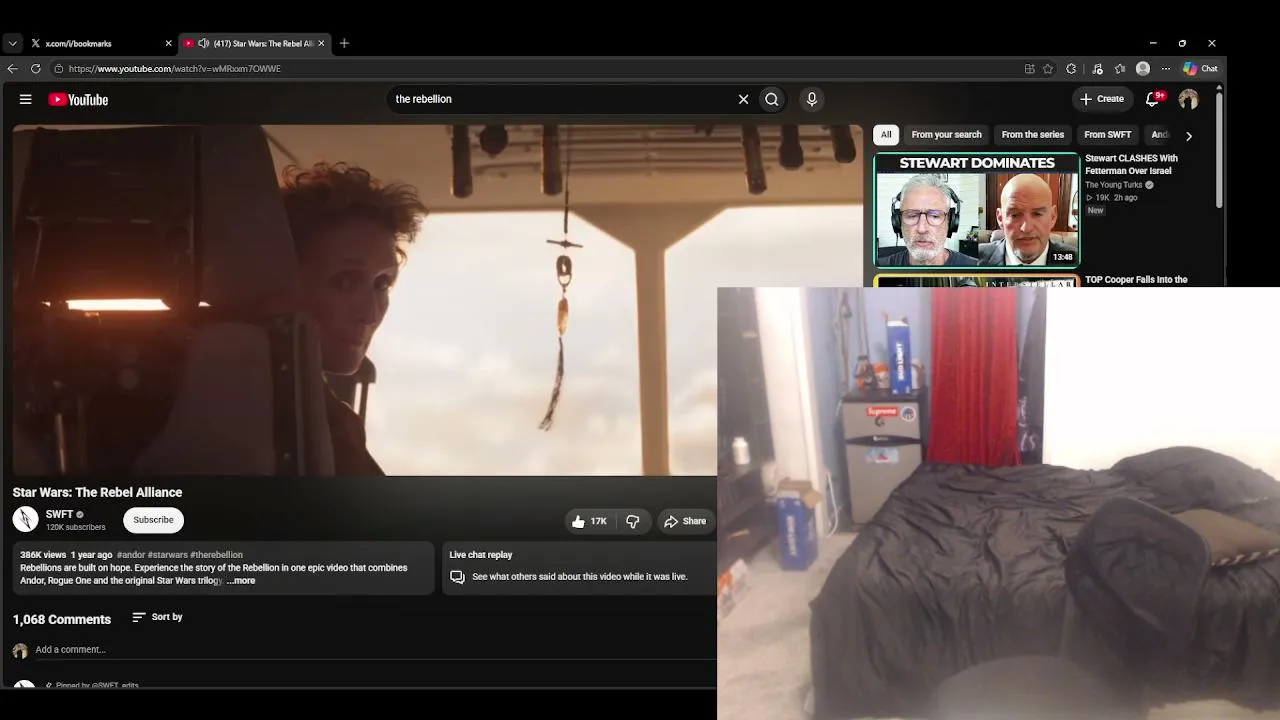Close the x.com bookmarks tab
This screenshot has height=720, width=1280.
tap(168, 43)
